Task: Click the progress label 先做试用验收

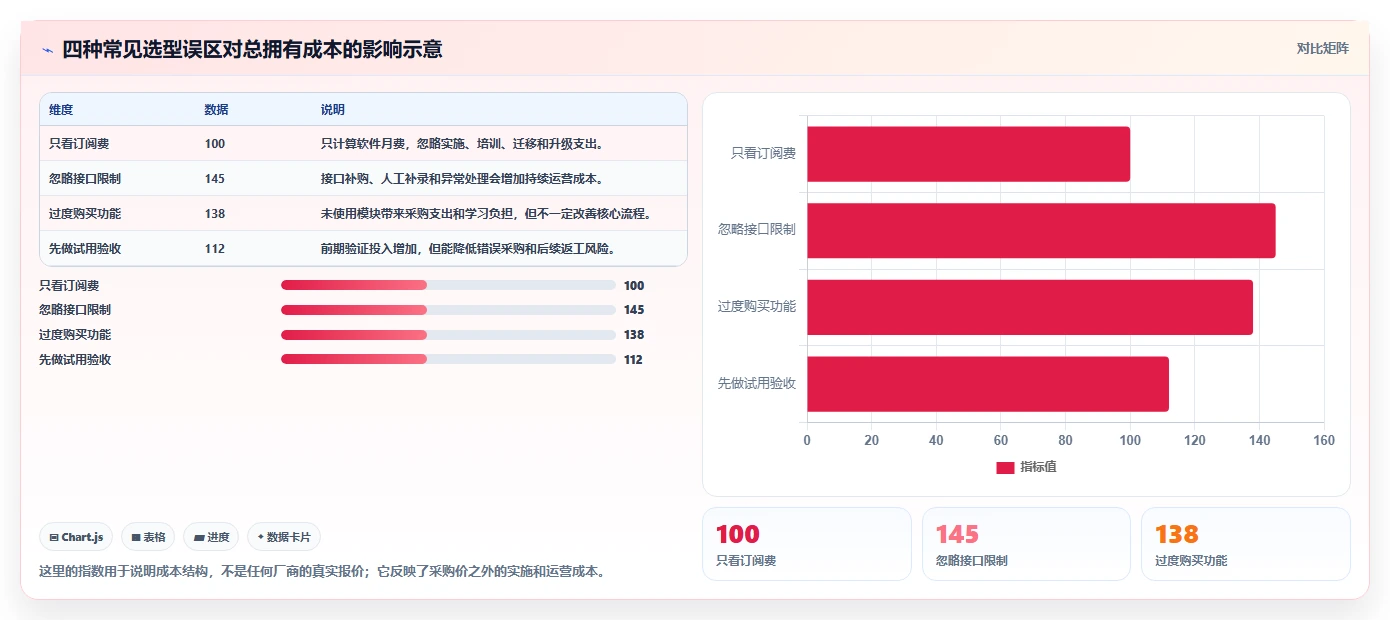Action: pos(75,360)
